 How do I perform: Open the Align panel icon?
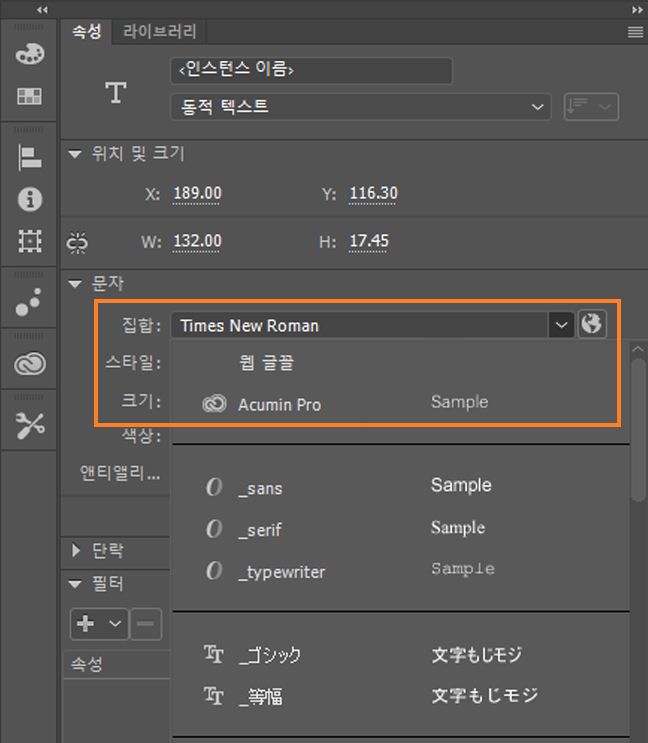coord(29,158)
